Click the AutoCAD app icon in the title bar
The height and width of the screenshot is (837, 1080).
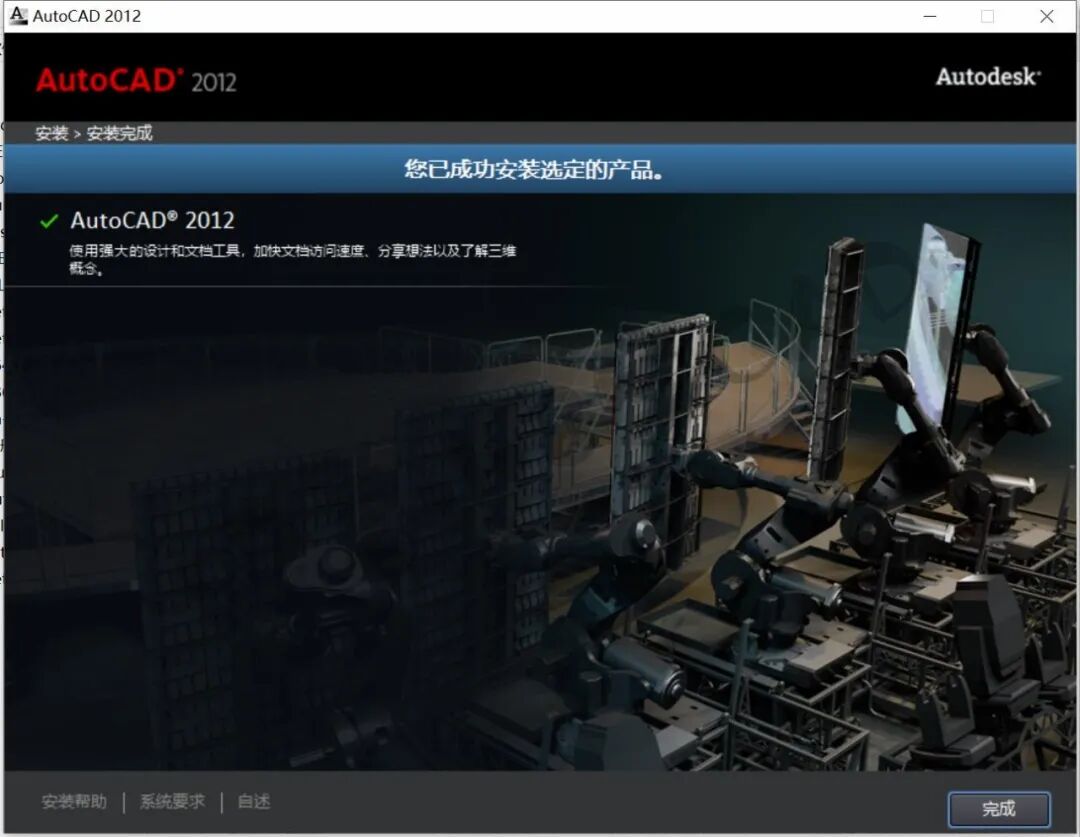(18, 15)
